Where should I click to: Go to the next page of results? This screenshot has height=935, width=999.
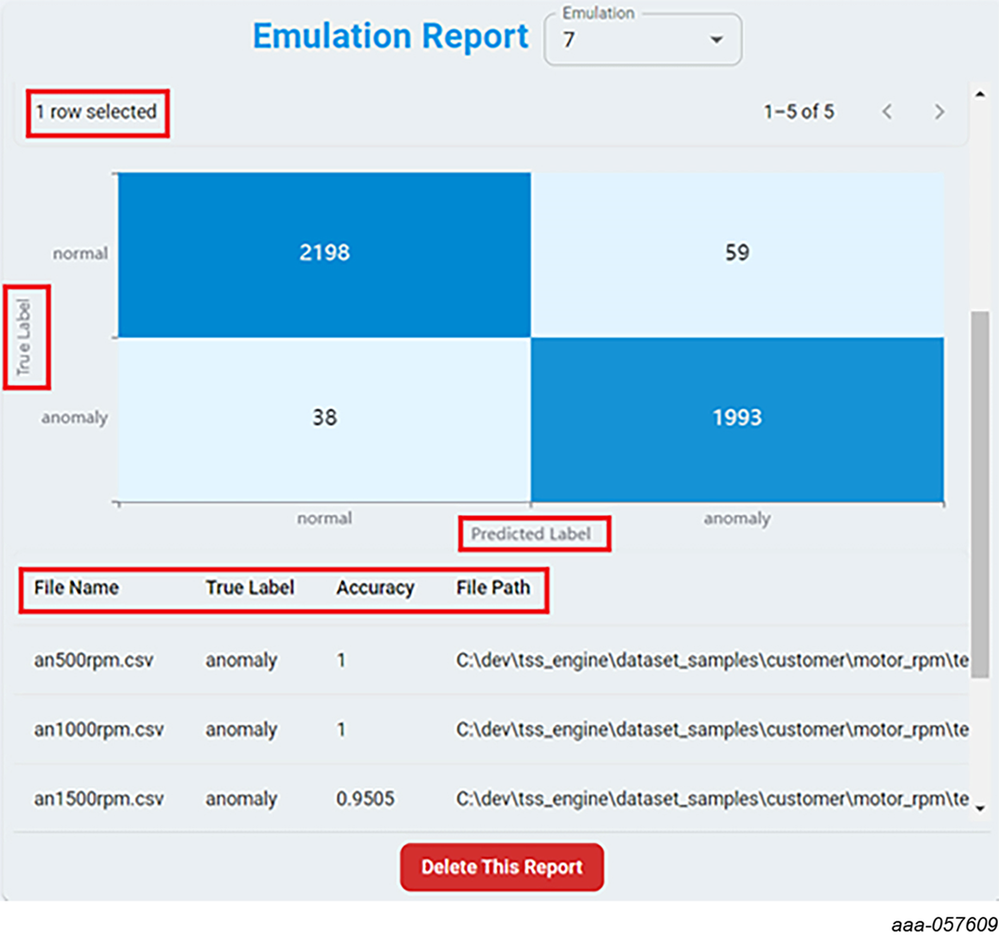tap(939, 112)
